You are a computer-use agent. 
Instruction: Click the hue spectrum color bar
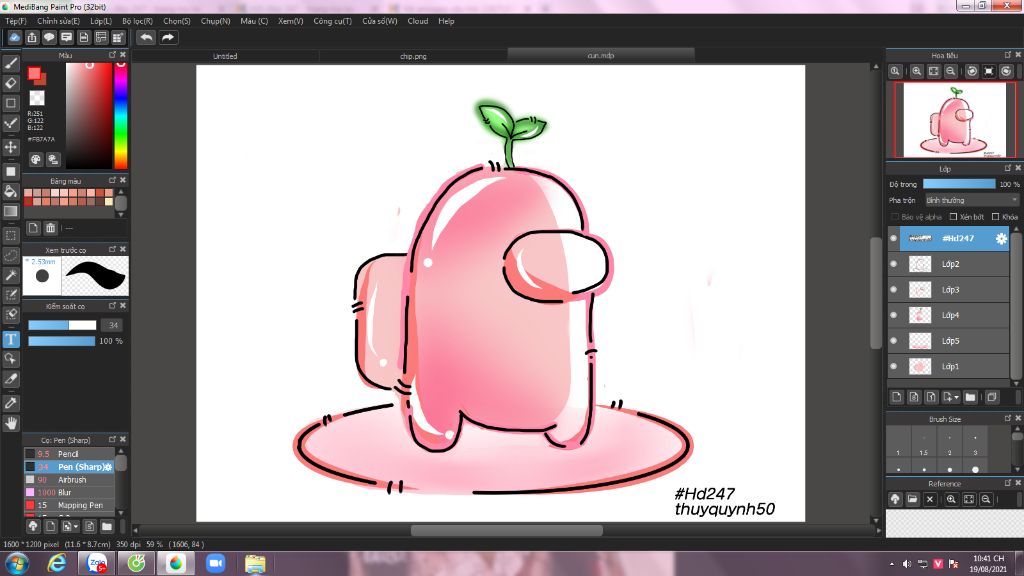pyautogui.click(x=121, y=116)
